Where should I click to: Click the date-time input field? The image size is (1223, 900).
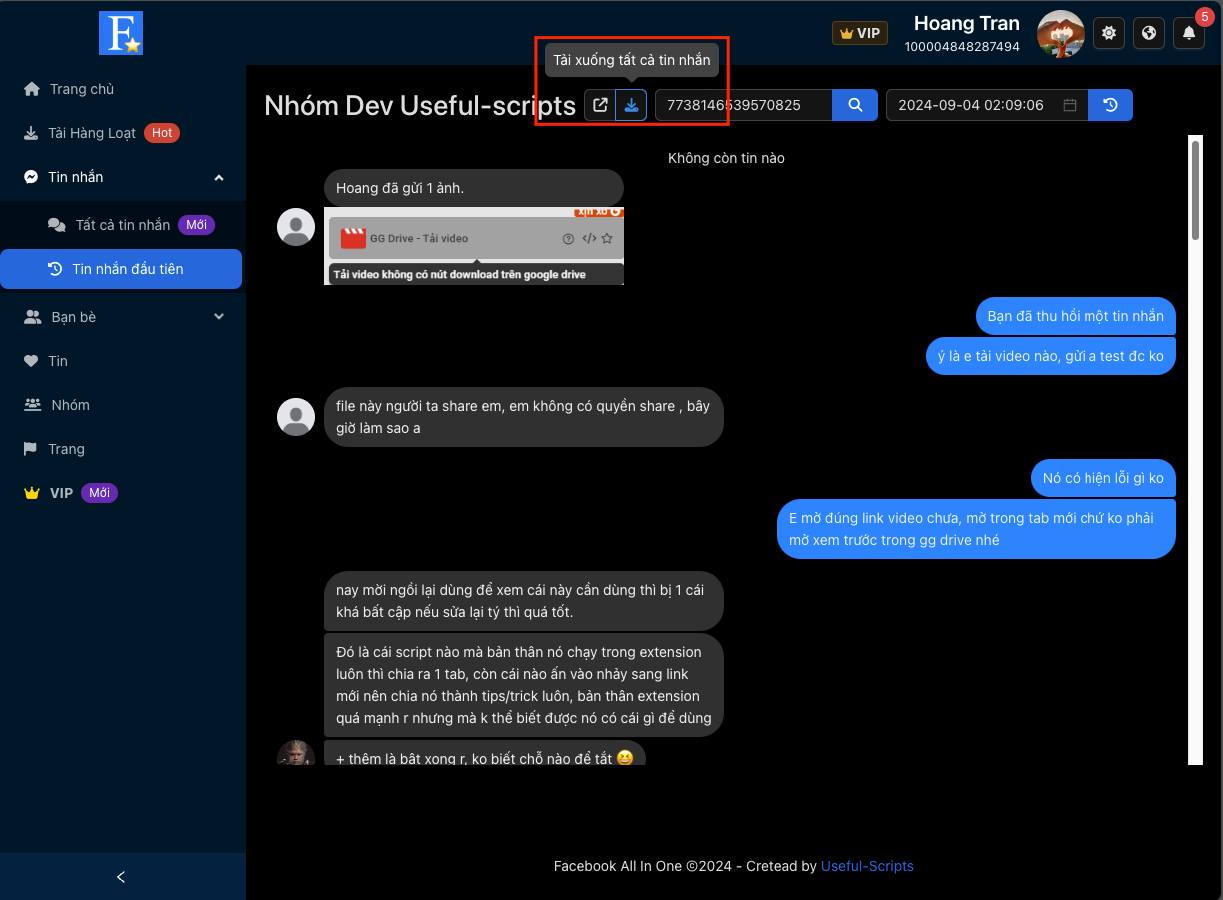coord(987,105)
